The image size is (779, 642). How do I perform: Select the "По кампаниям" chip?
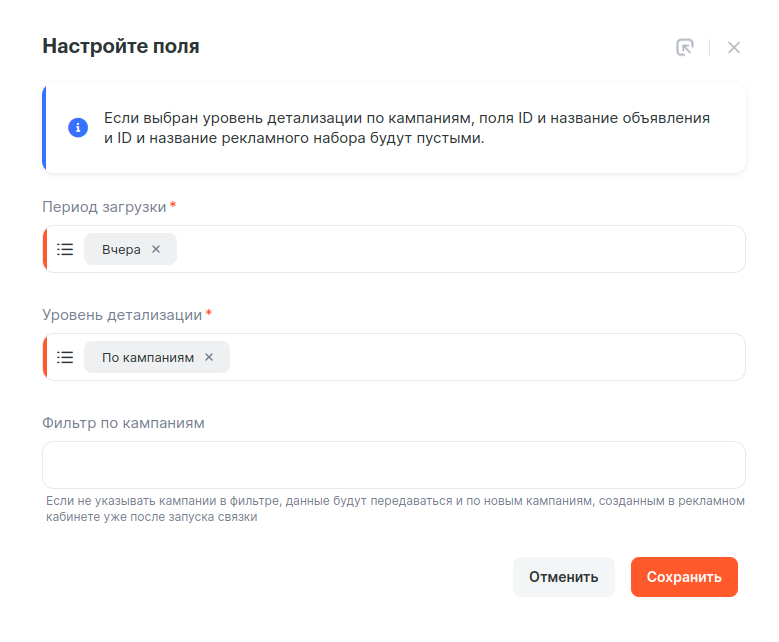click(x=148, y=357)
